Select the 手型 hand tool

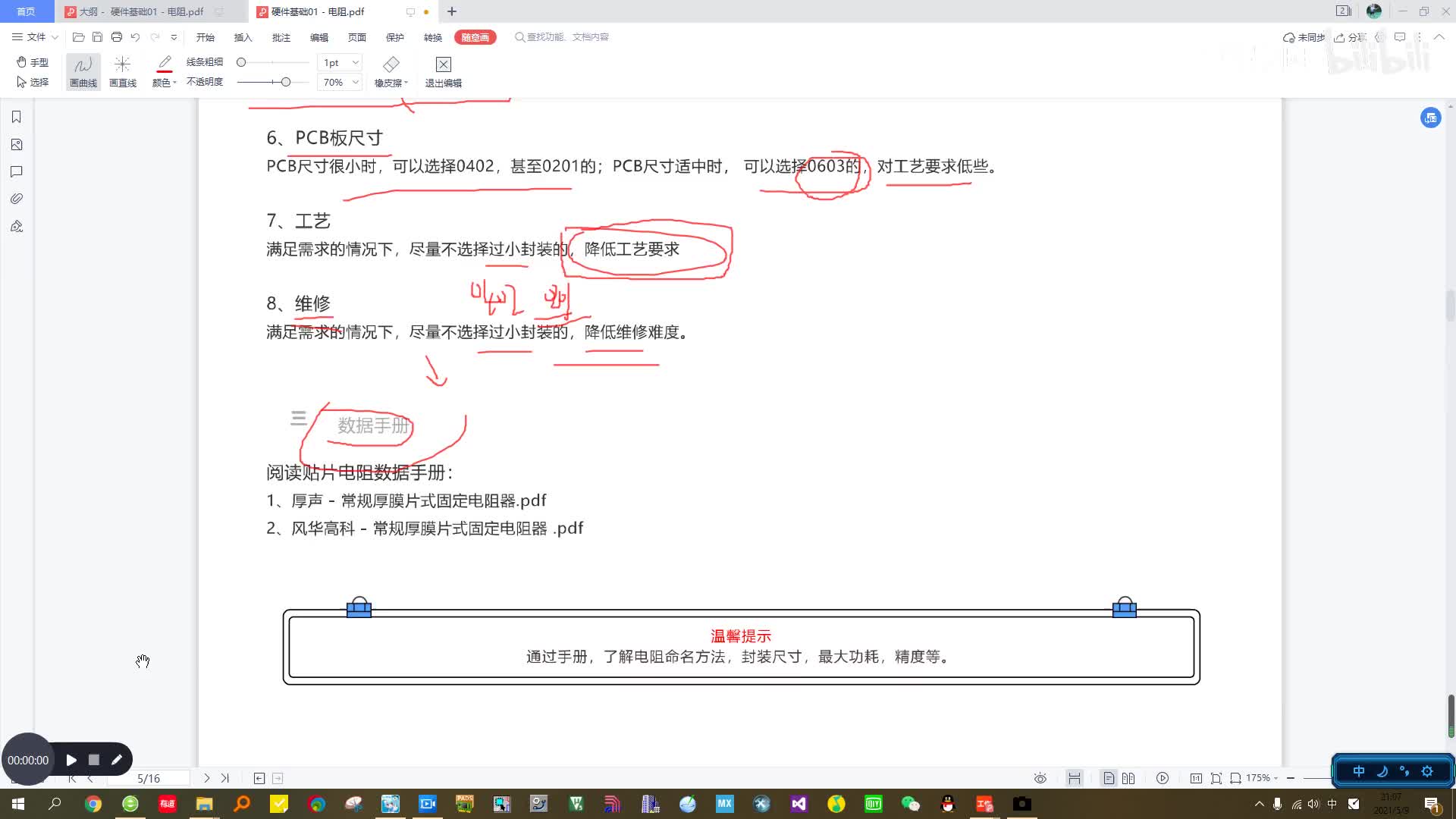pyautogui.click(x=33, y=62)
